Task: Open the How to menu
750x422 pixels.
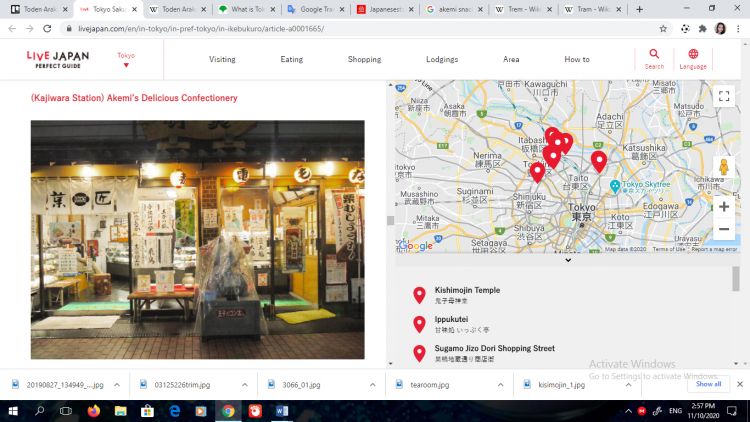Action: 577,59
